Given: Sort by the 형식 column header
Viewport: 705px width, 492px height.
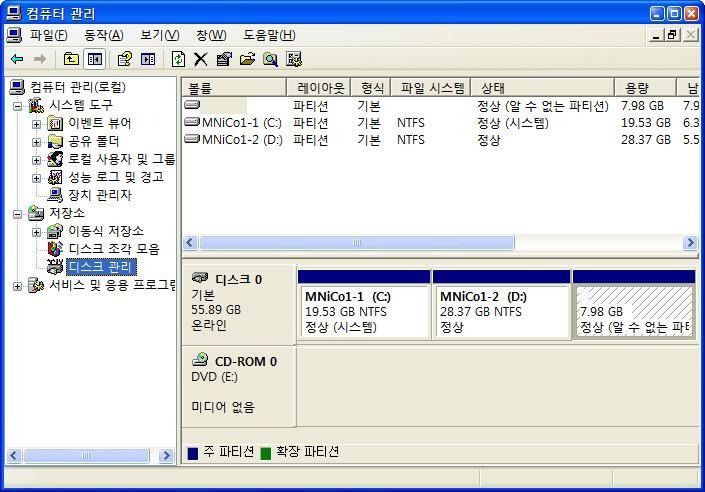Looking at the screenshot, I should click(370, 87).
